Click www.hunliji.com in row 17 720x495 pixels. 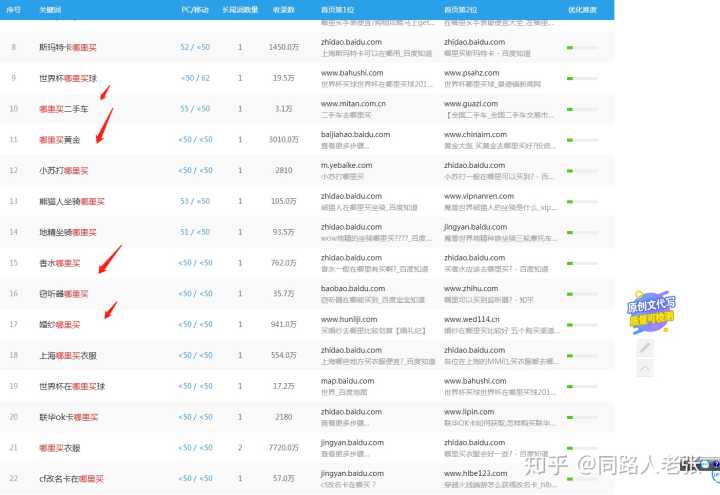click(349, 319)
